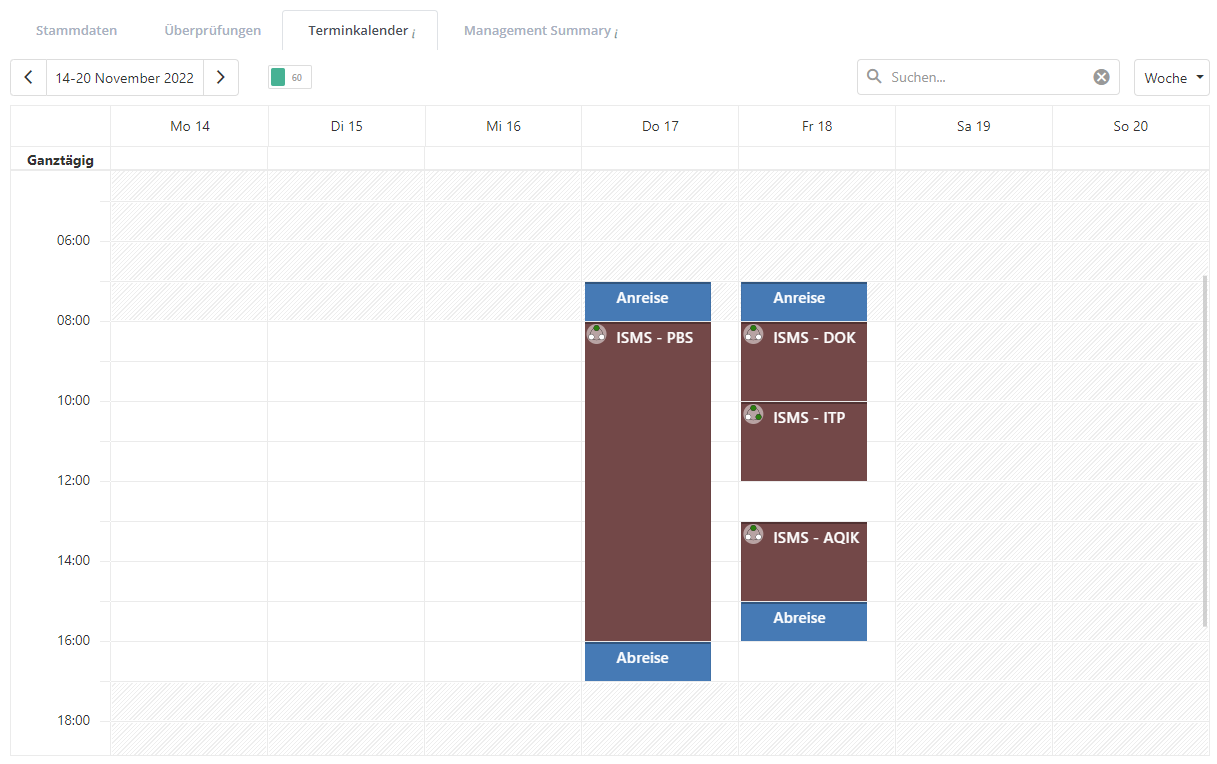Click audit icon on ISMS - DOK event
Image resolution: width=1217 pixels, height=764 pixels.
pos(753,335)
